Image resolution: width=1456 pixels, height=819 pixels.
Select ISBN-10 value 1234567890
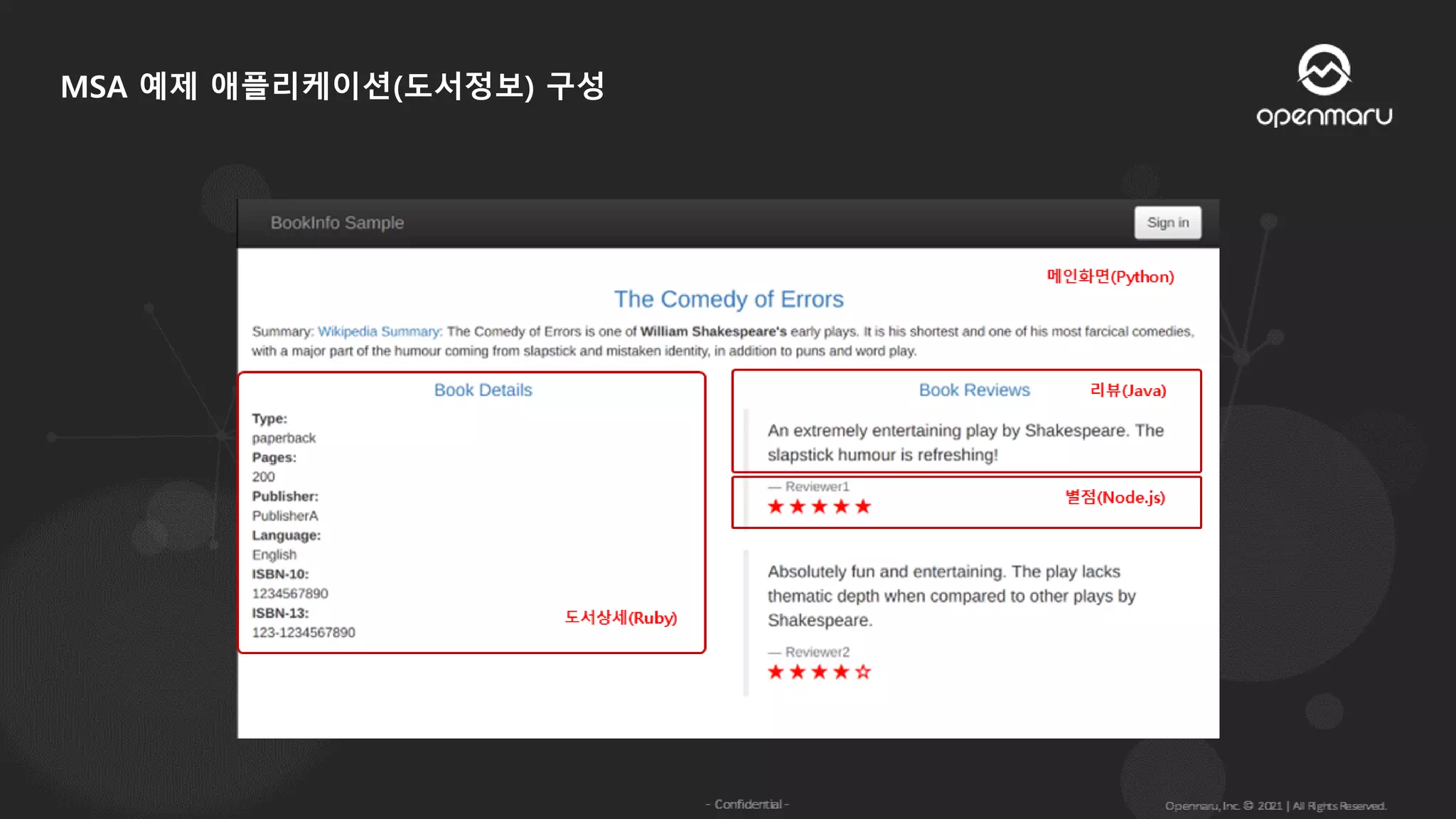click(x=290, y=593)
